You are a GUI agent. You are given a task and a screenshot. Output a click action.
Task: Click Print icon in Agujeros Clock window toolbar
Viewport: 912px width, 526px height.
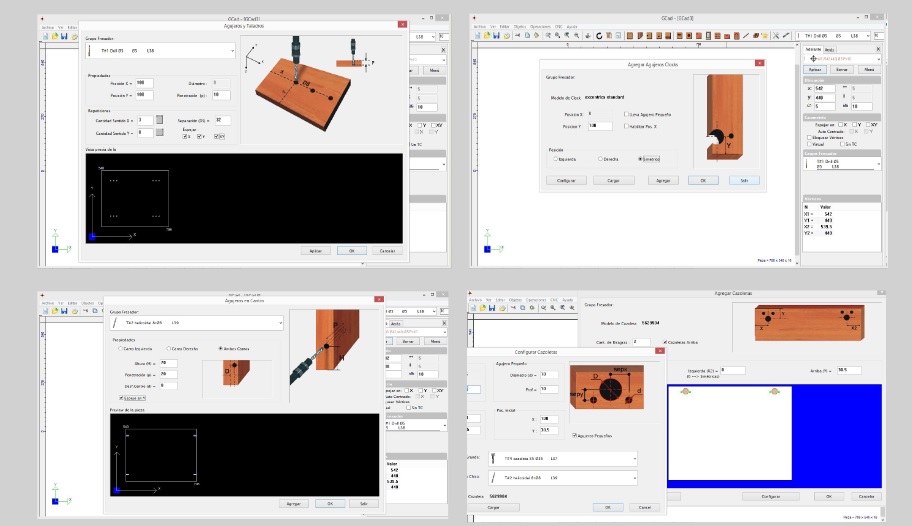[507, 35]
